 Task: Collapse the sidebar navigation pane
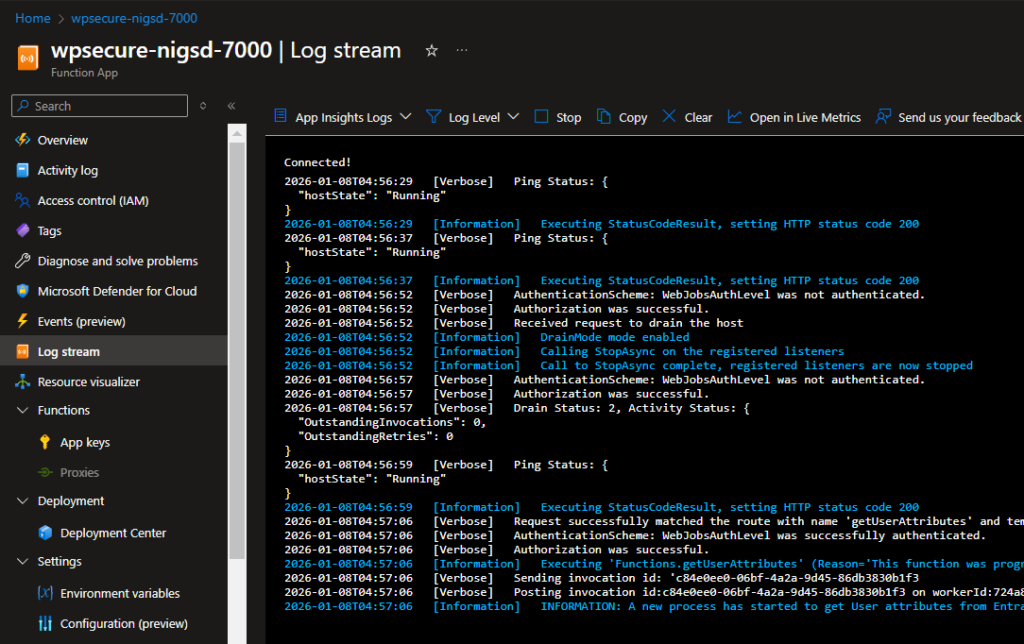click(231, 106)
